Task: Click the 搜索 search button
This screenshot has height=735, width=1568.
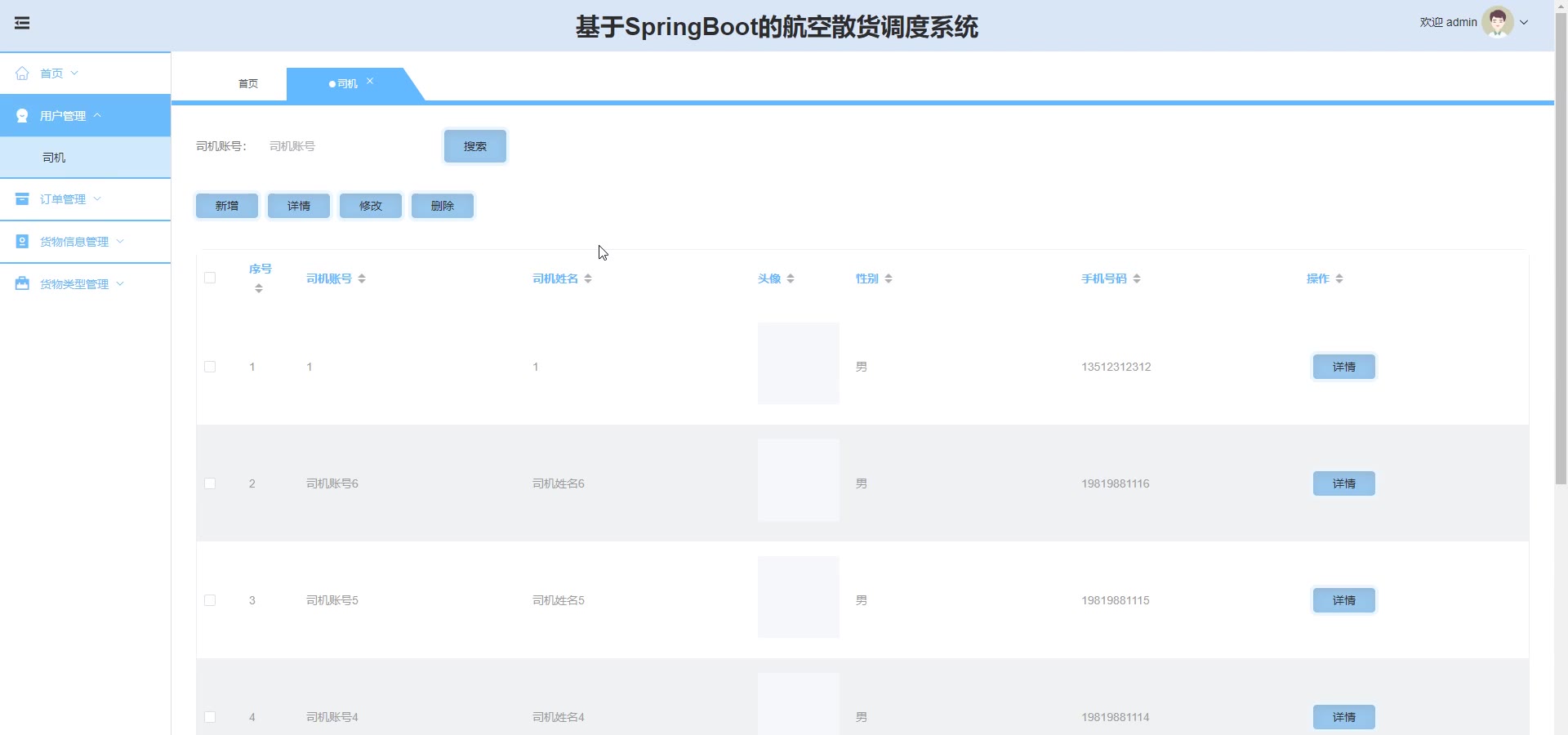Action: 475,146
